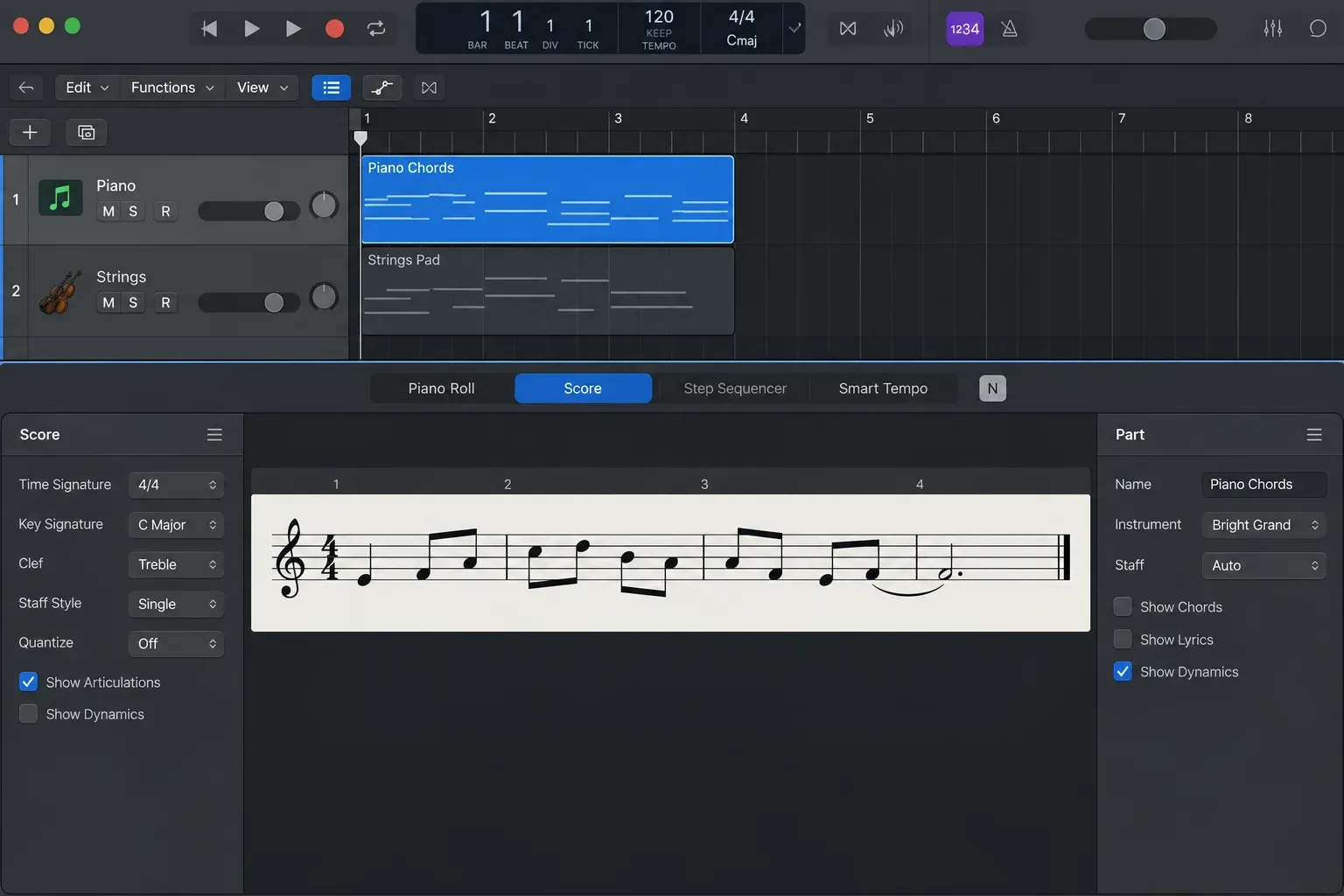Click the duplicate track icon
Screen dimensions: 1344x896
(x=86, y=132)
